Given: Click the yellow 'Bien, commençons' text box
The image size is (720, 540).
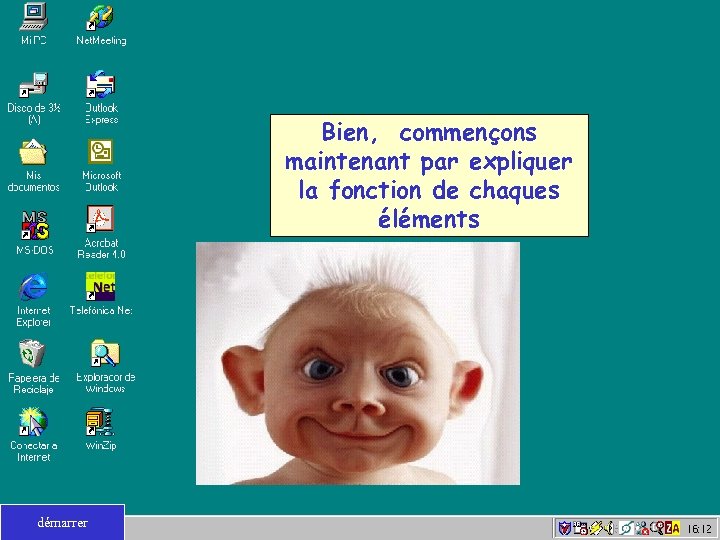Looking at the screenshot, I should tap(429, 175).
